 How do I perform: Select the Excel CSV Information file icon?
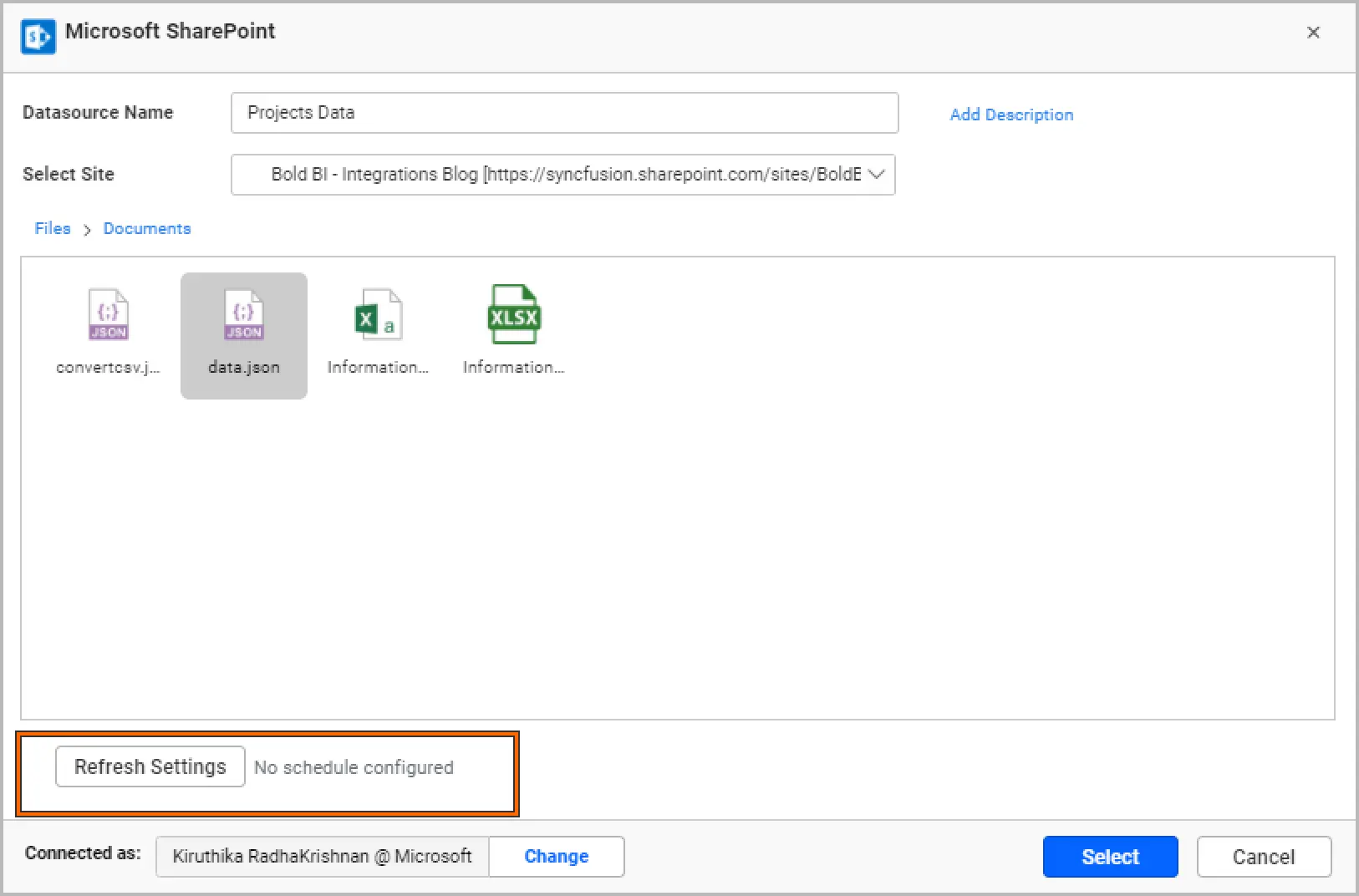point(378,315)
